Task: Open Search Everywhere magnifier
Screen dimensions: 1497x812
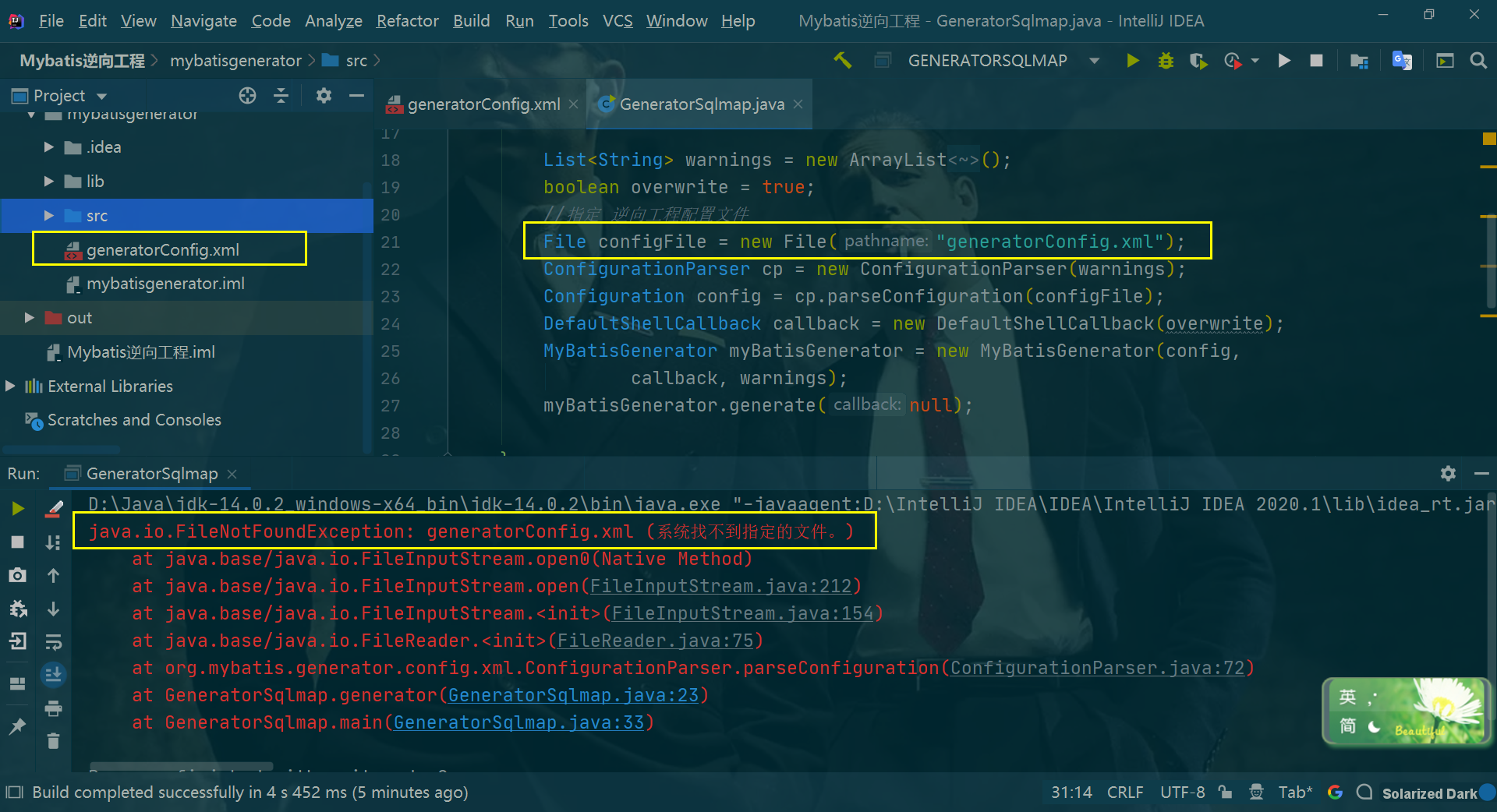Action: [x=1478, y=61]
